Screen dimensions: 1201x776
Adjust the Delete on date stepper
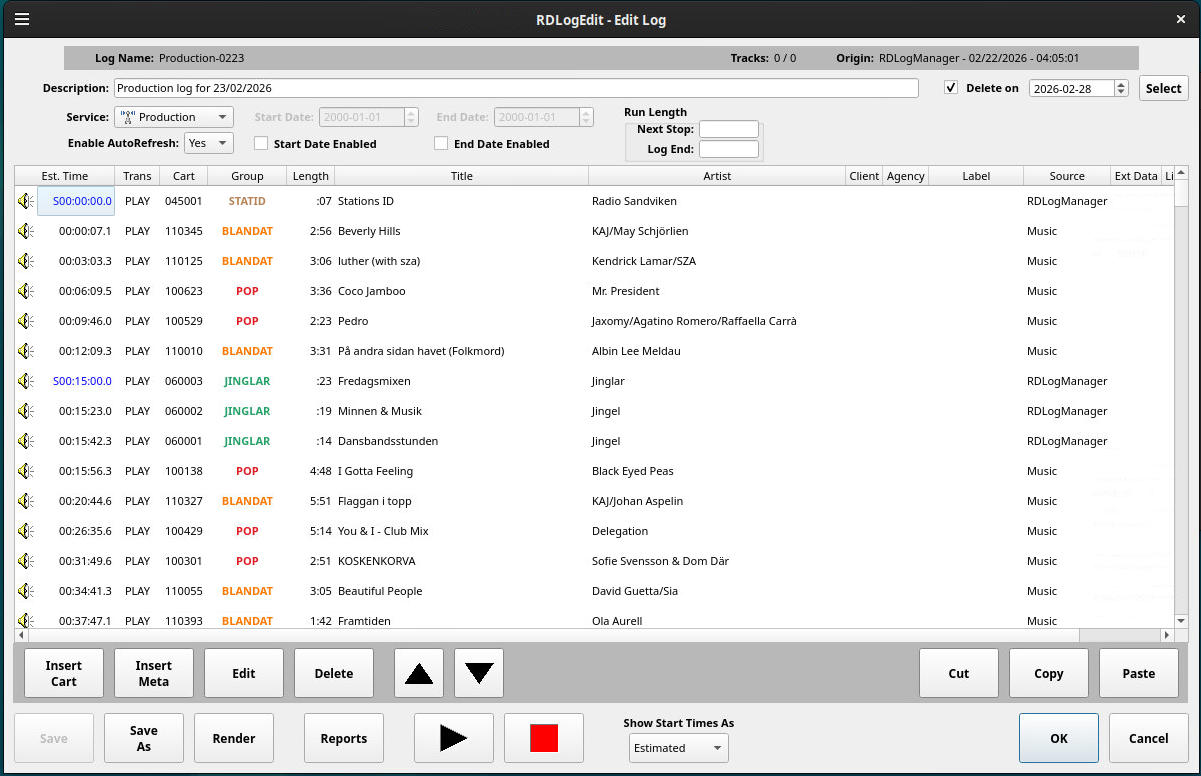[1121, 88]
